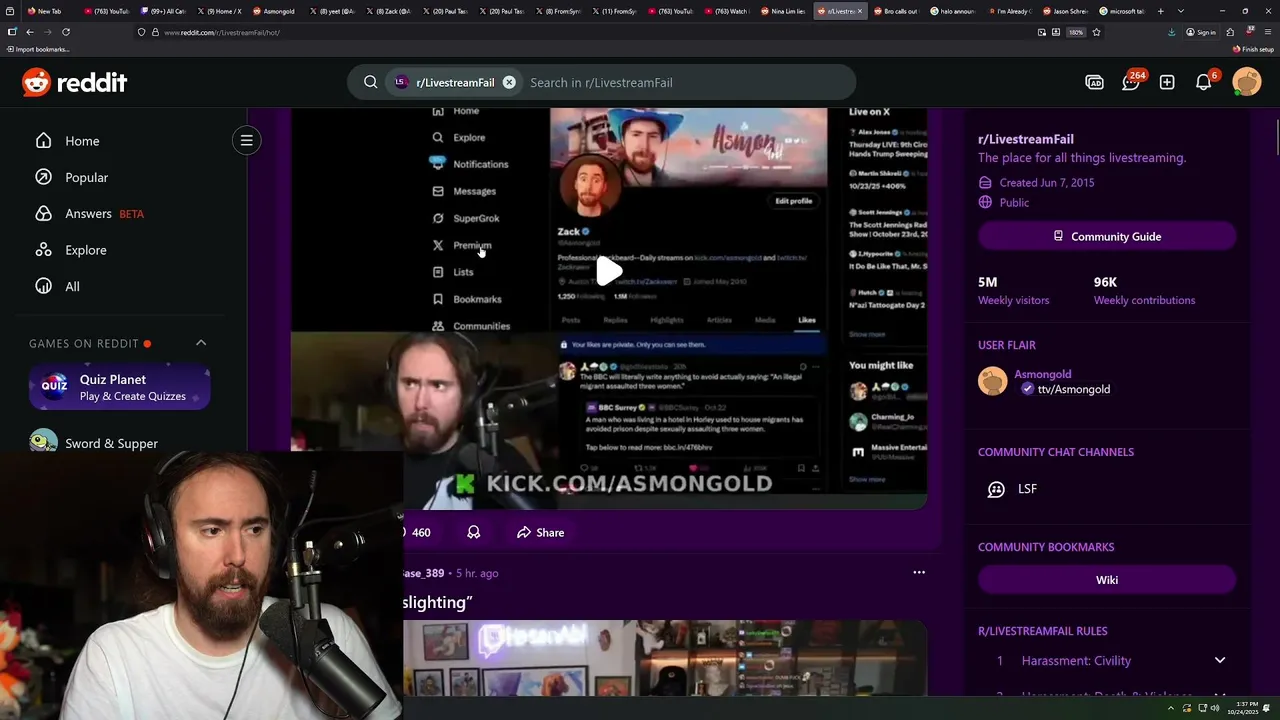Open the Community Guide
This screenshot has height=720, width=1280.
(1107, 236)
